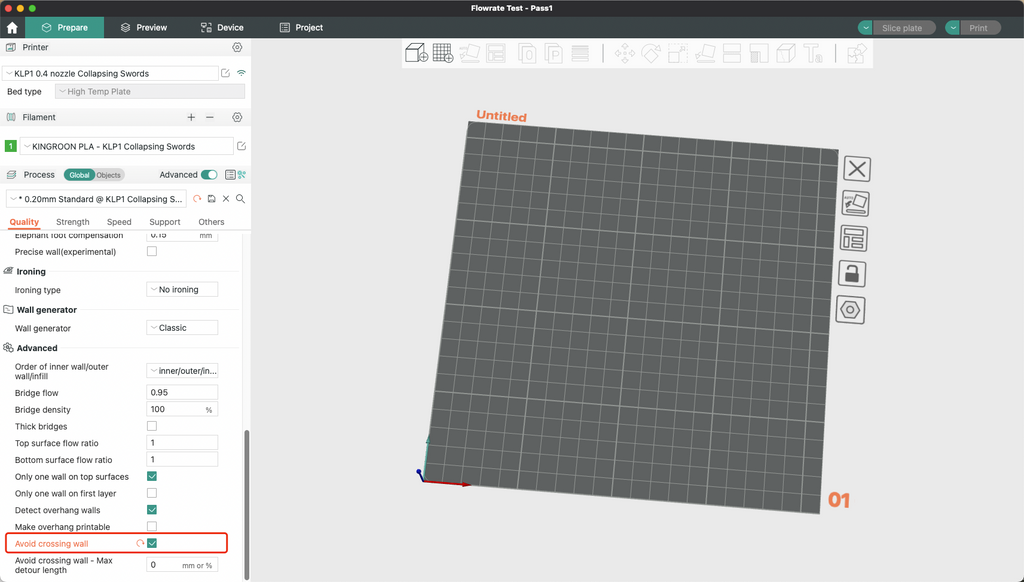1024x582 pixels.
Task: Disable the Advanced mode toggle
Action: 209,175
